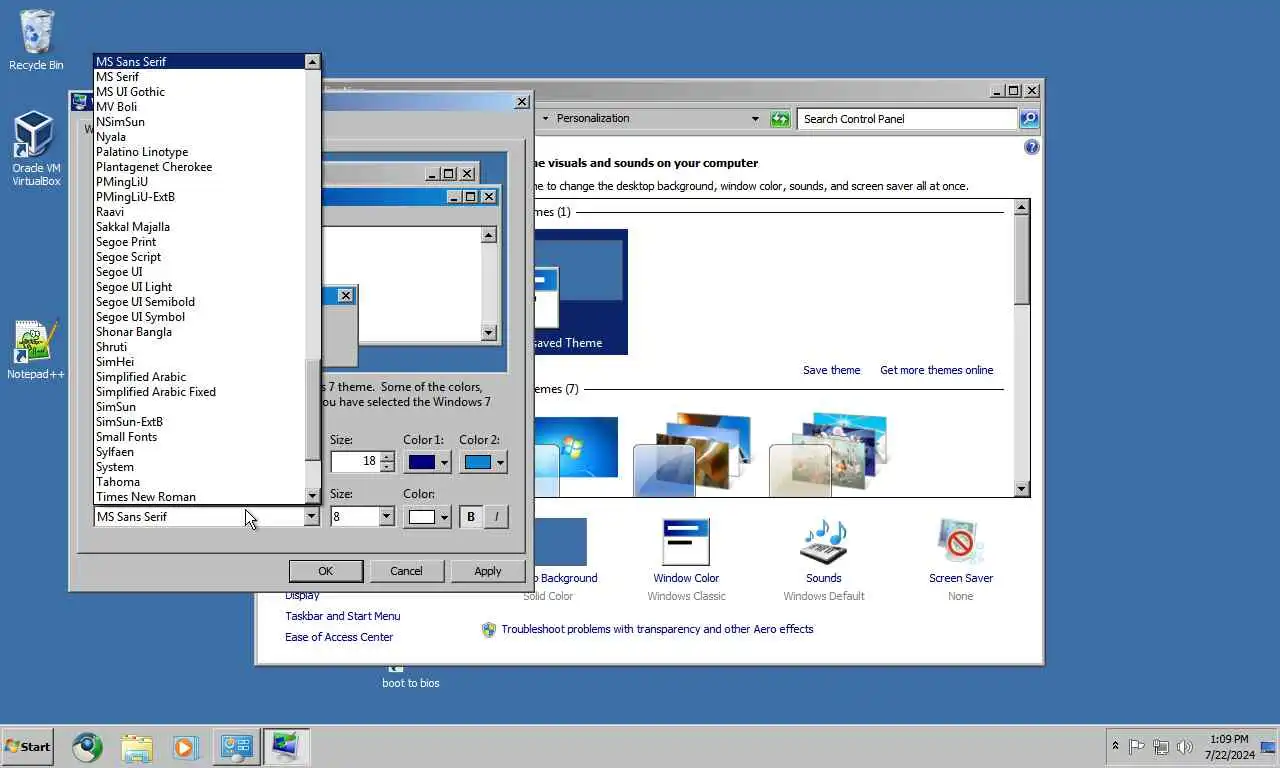Viewport: 1280px width, 768px height.
Task: Choose MS Serif in font list
Action: [199, 77]
